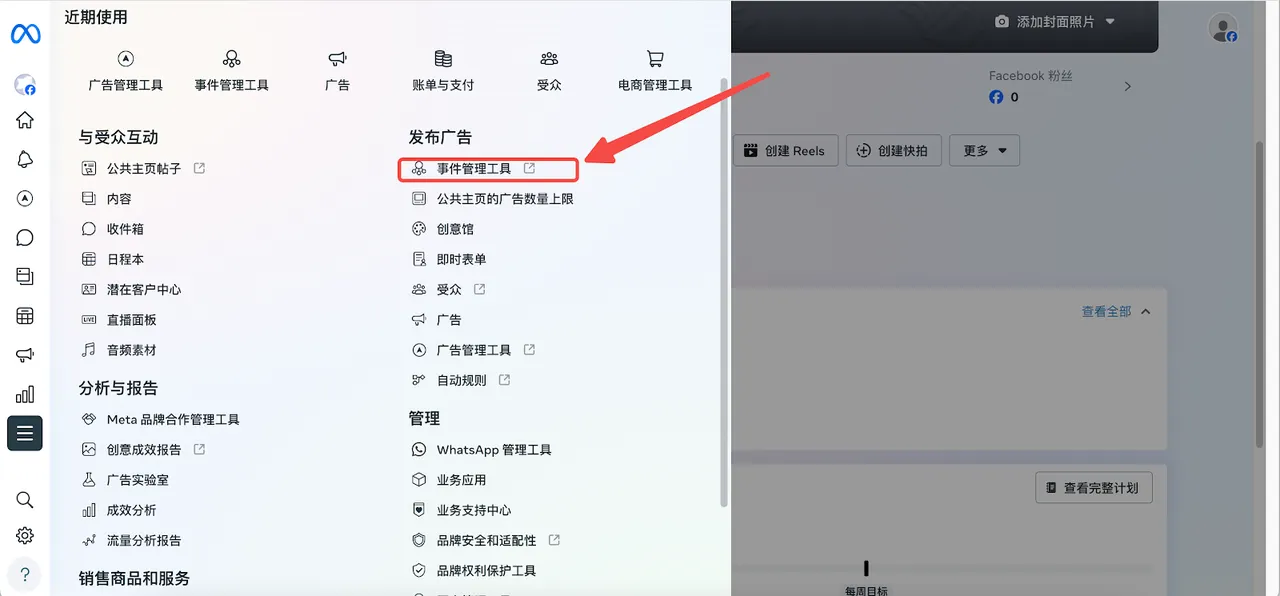Click the 创建 Reels button
This screenshot has height=596, width=1280.
click(785, 151)
